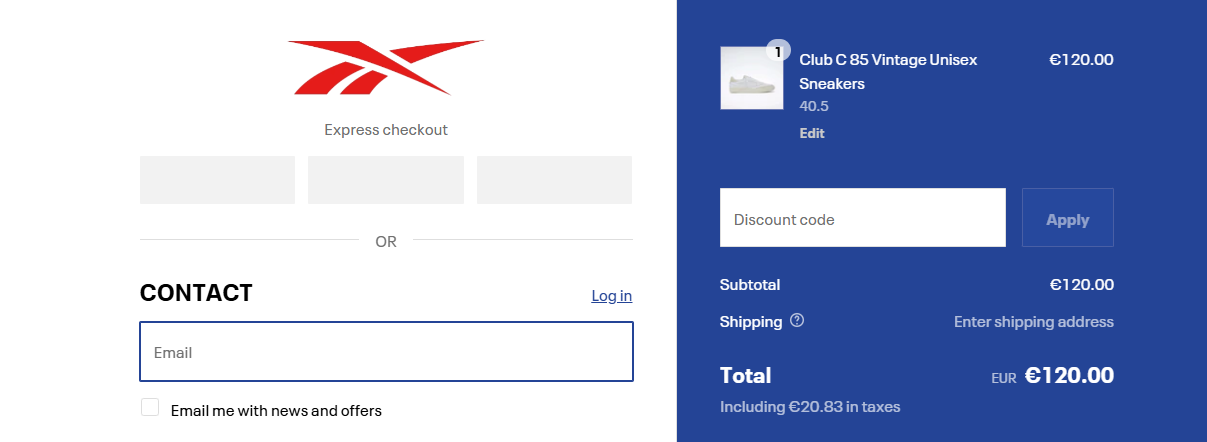Enable the news and offers checkbox
The height and width of the screenshot is (442, 1207).
pyautogui.click(x=150, y=407)
